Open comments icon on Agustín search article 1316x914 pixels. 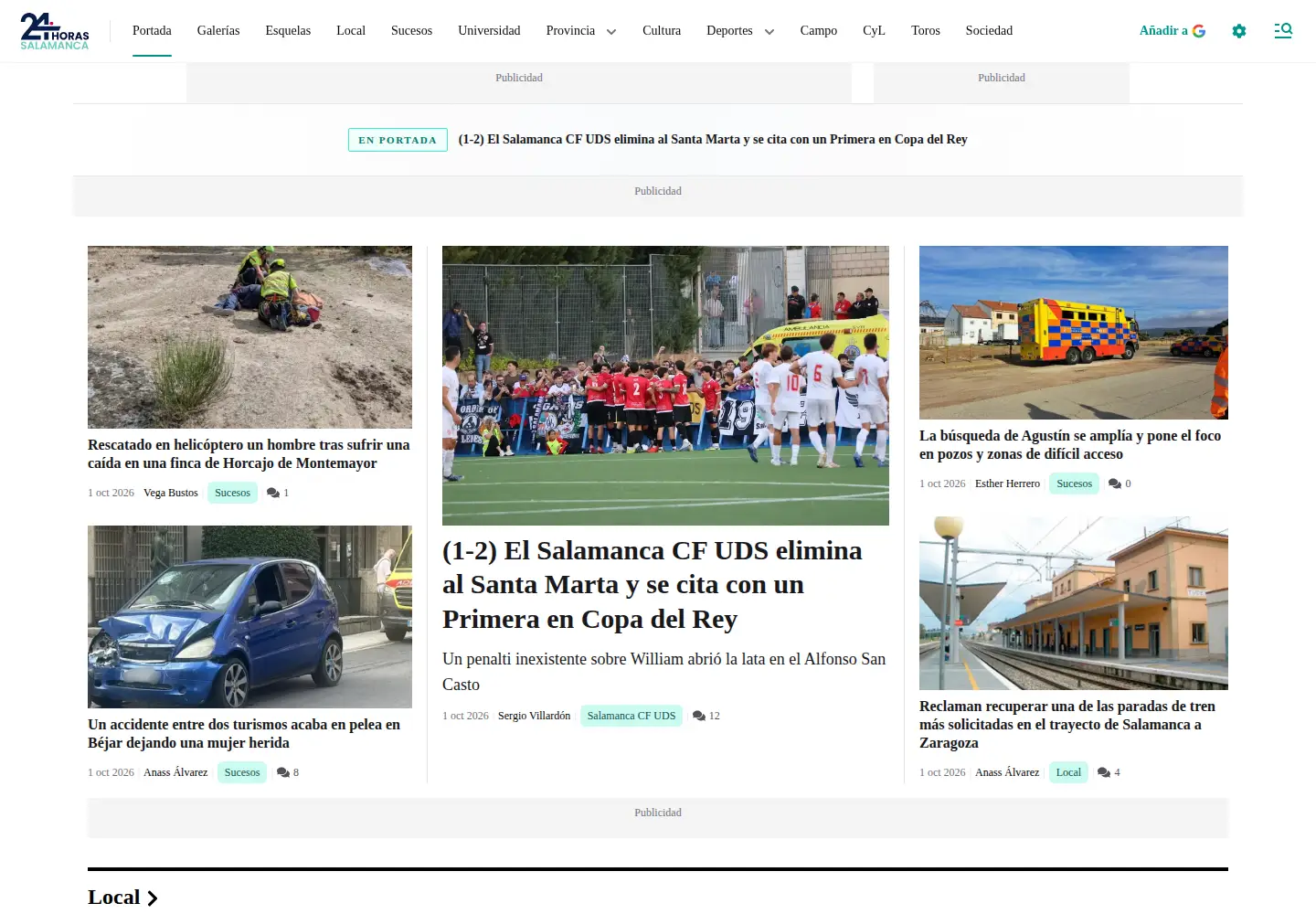pos(1115,484)
